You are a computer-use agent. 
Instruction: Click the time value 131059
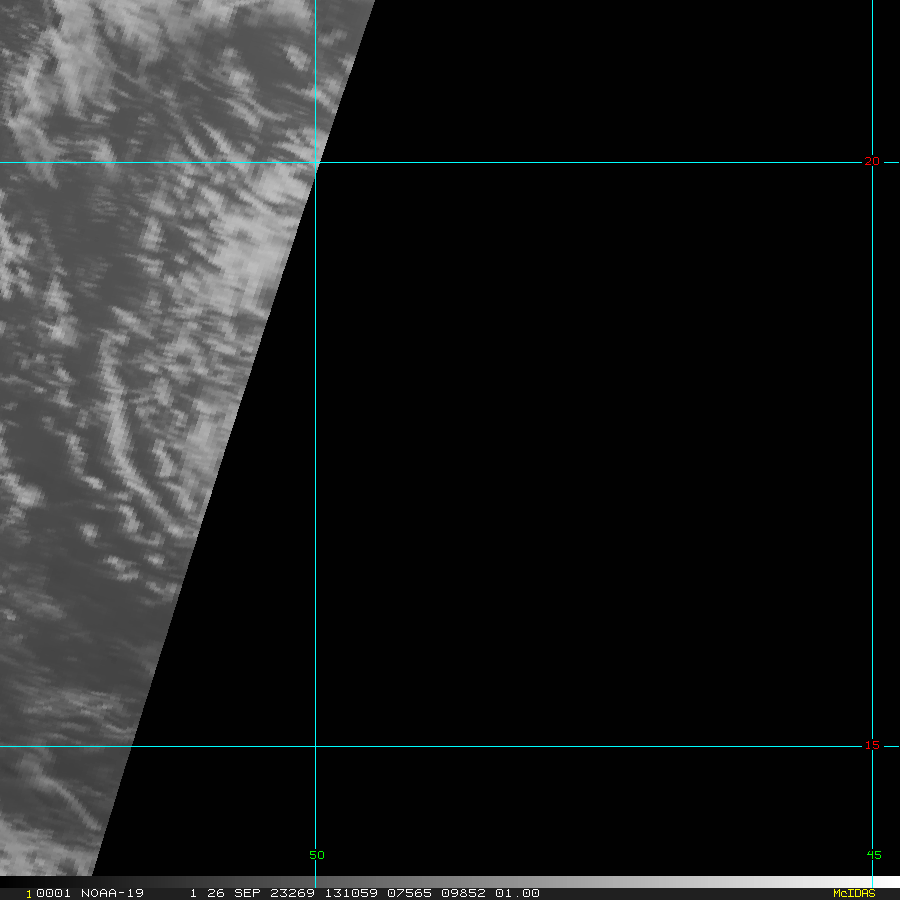351,893
